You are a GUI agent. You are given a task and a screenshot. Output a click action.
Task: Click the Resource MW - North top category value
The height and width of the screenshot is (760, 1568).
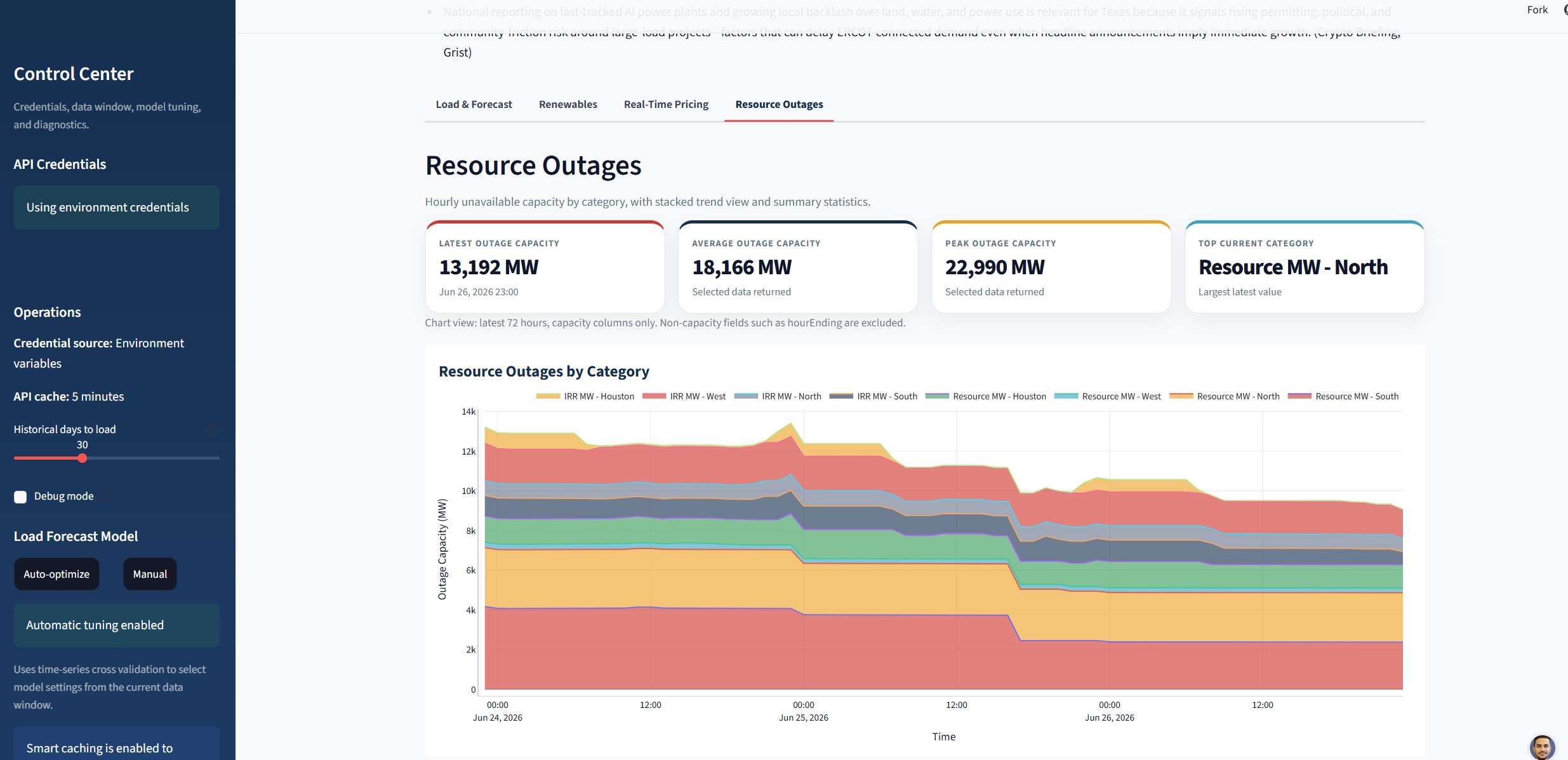tap(1293, 267)
